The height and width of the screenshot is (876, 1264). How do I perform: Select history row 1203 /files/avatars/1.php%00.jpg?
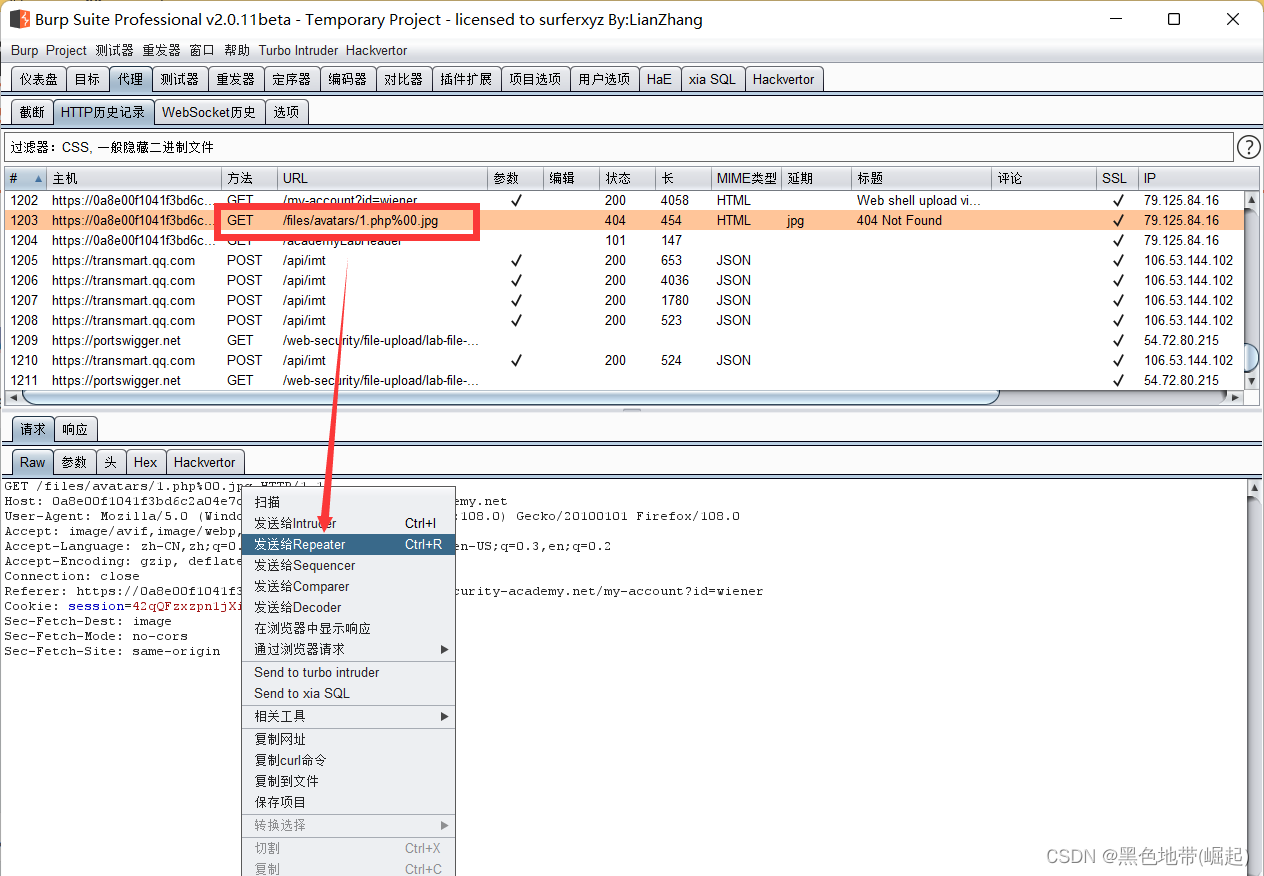pyautogui.click(x=625, y=220)
